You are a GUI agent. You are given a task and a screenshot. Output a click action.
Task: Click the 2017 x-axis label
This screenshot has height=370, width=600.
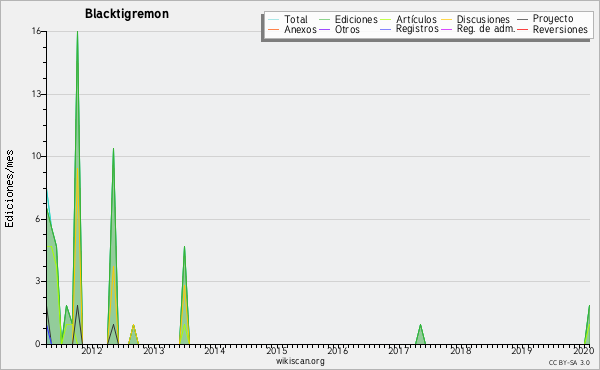(399, 350)
